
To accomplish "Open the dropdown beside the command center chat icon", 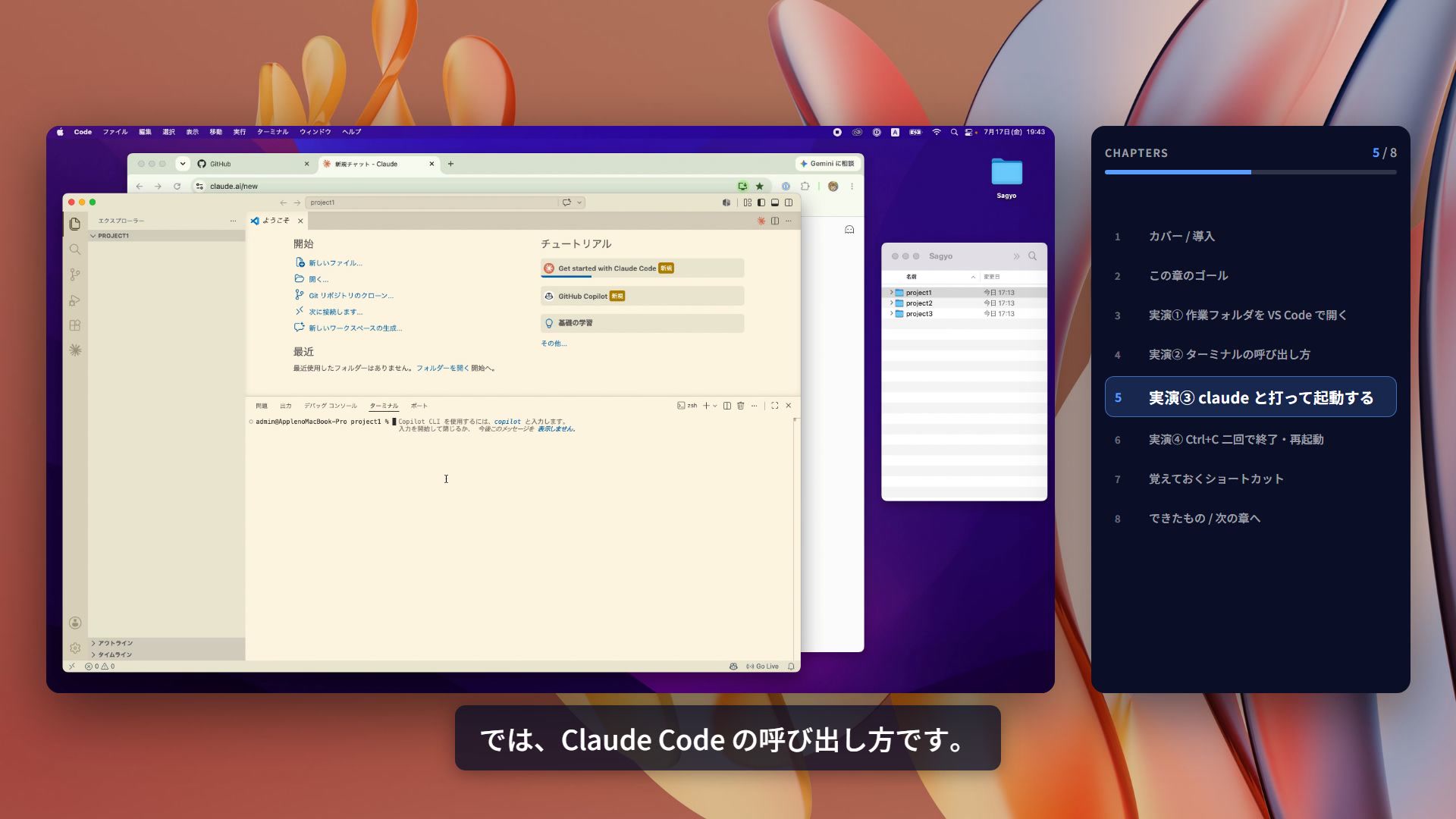I will (x=579, y=202).
